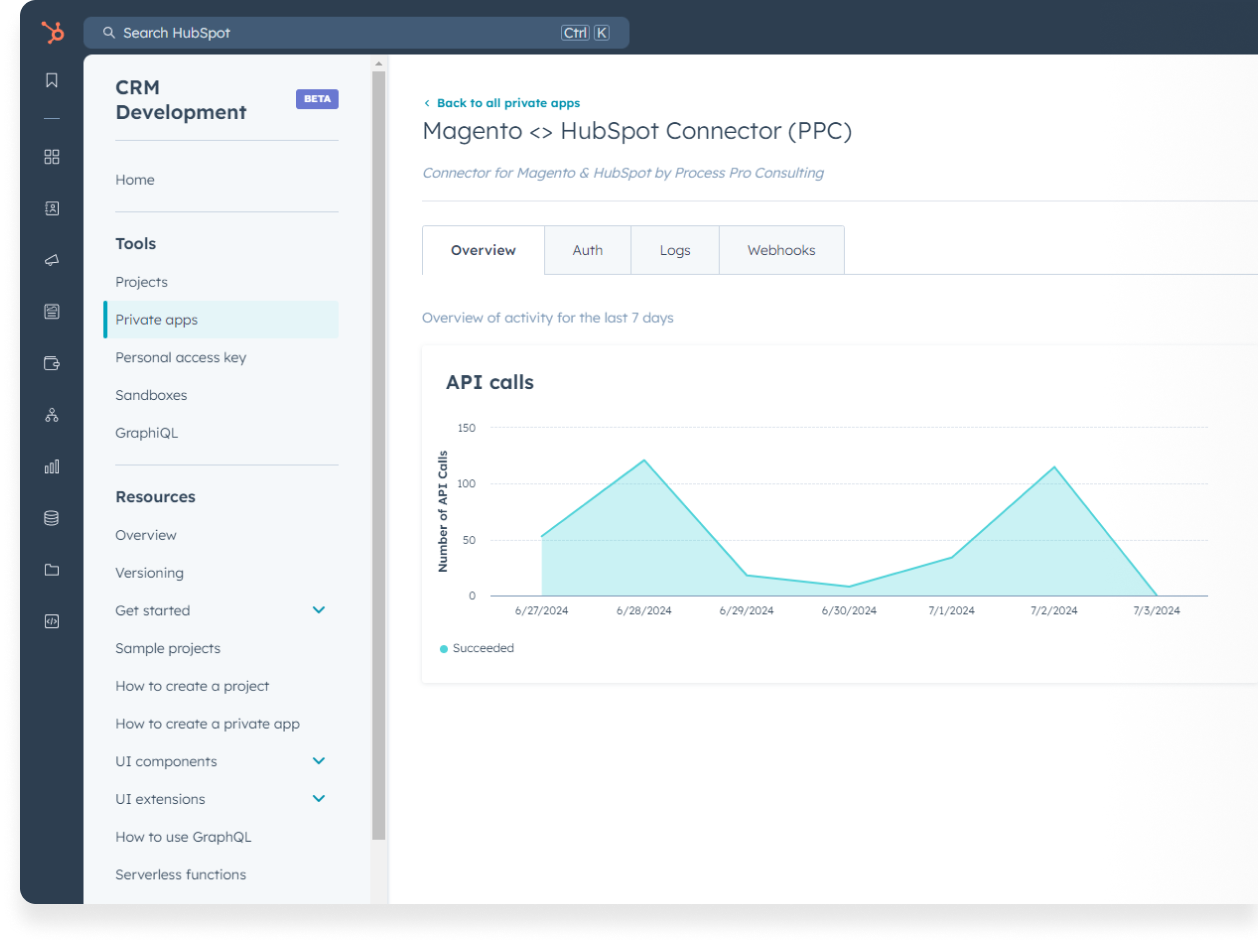Open GraphiQL tool
This screenshot has width=1258, height=944.
tap(147, 433)
